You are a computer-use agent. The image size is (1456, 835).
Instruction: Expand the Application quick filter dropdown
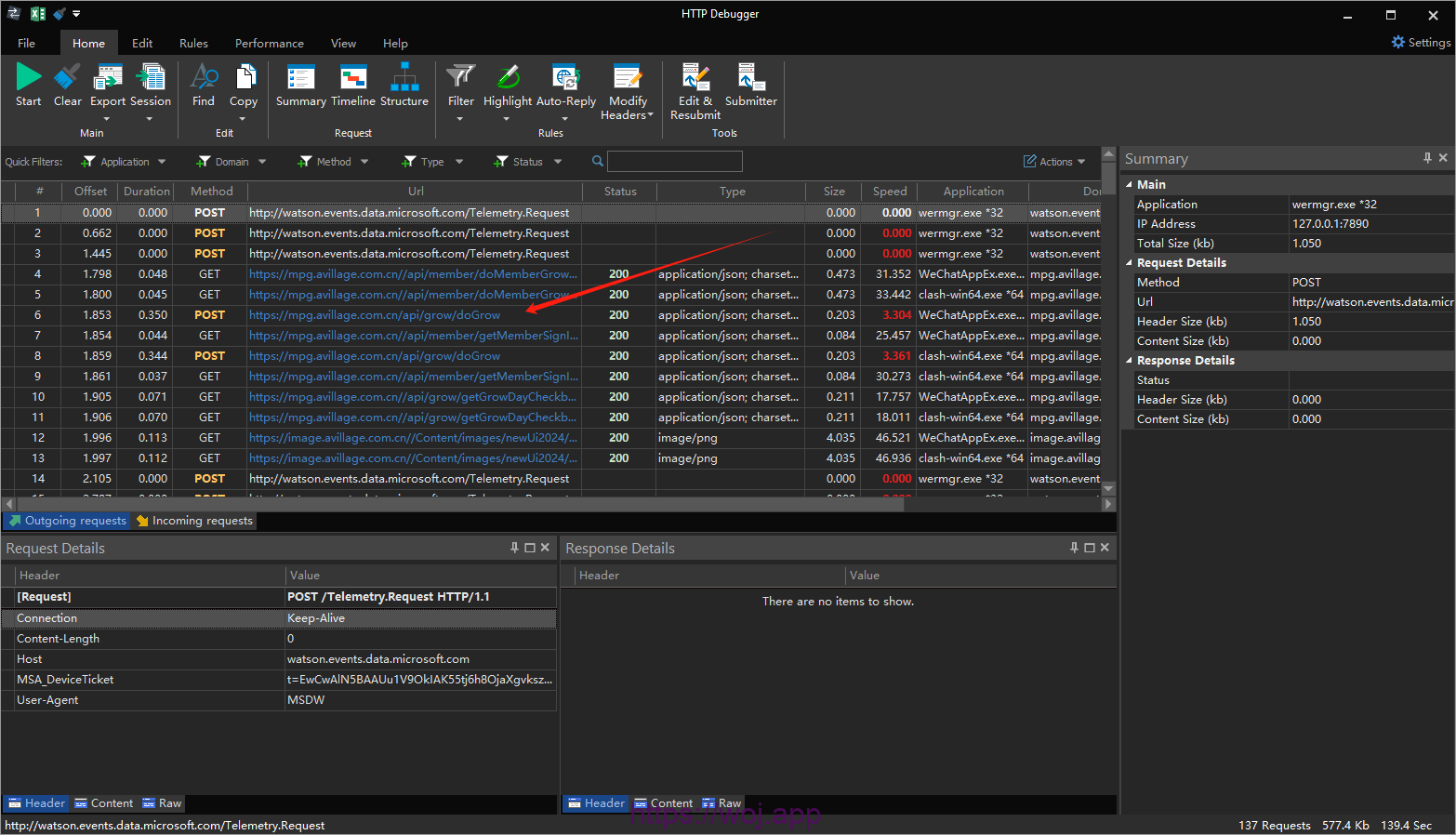point(162,162)
